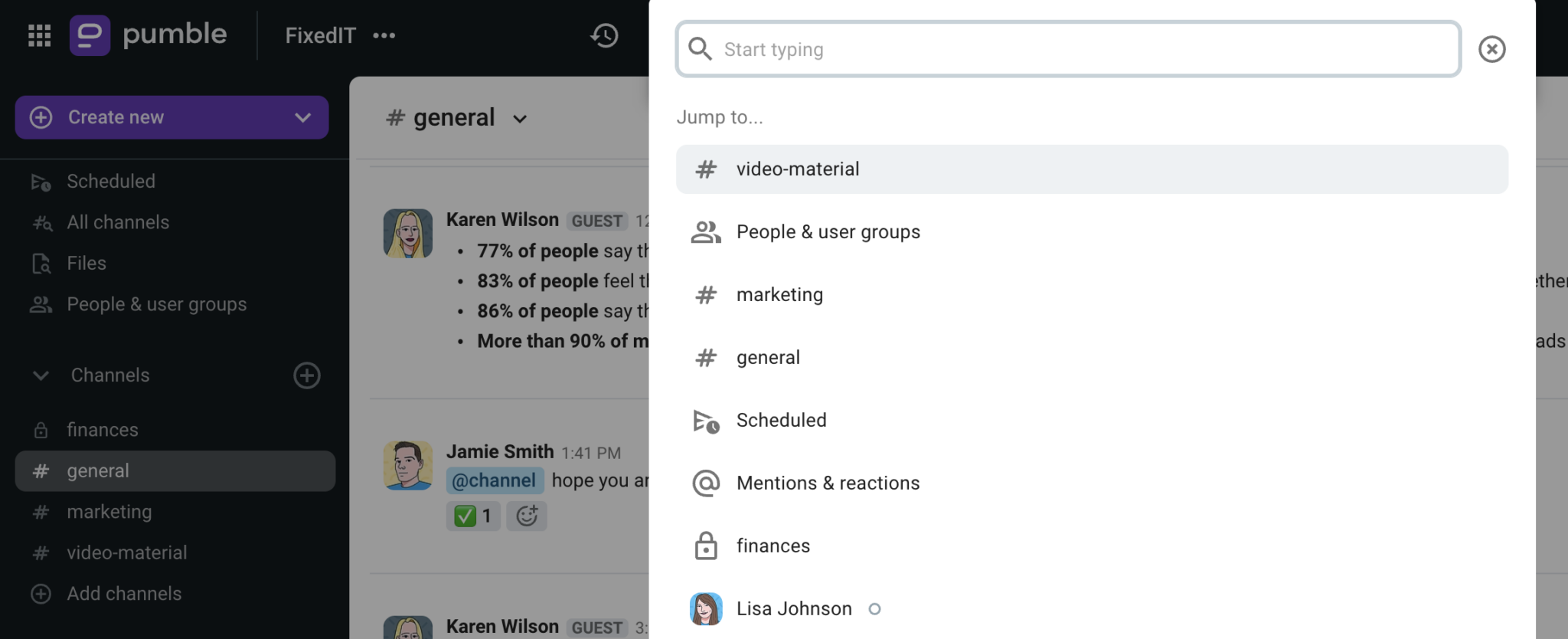Open Files from the sidebar

(86, 264)
